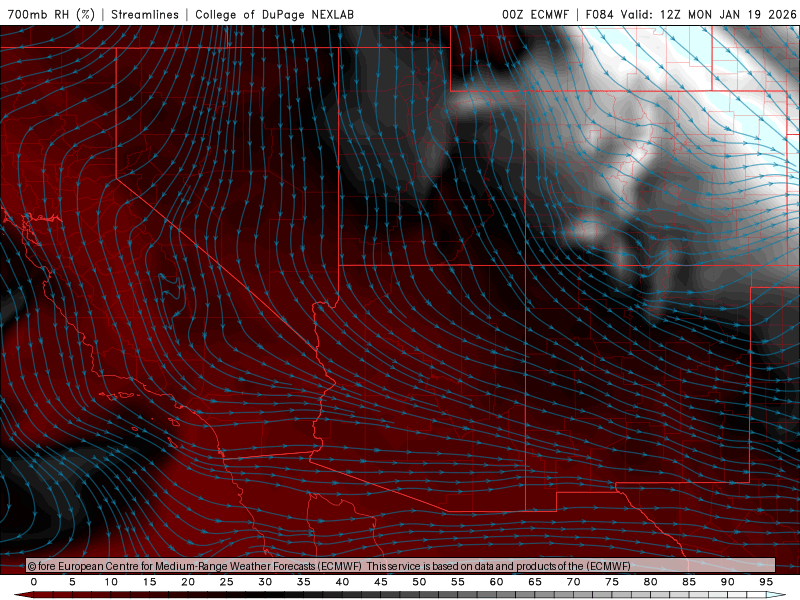This screenshot has width=800, height=600.
Task: Click the 40 label on the colorbar
Action: point(342,582)
